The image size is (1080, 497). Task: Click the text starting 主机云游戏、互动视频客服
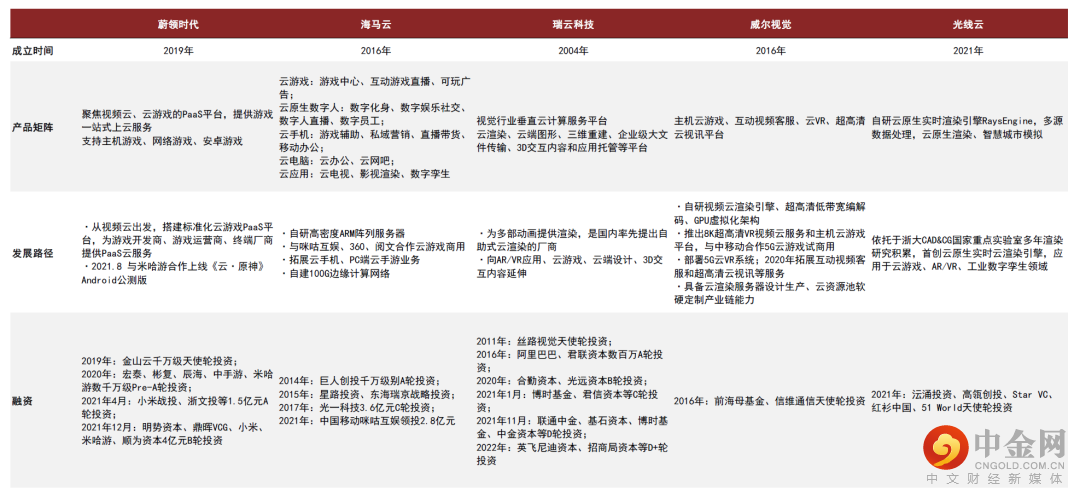769,128
